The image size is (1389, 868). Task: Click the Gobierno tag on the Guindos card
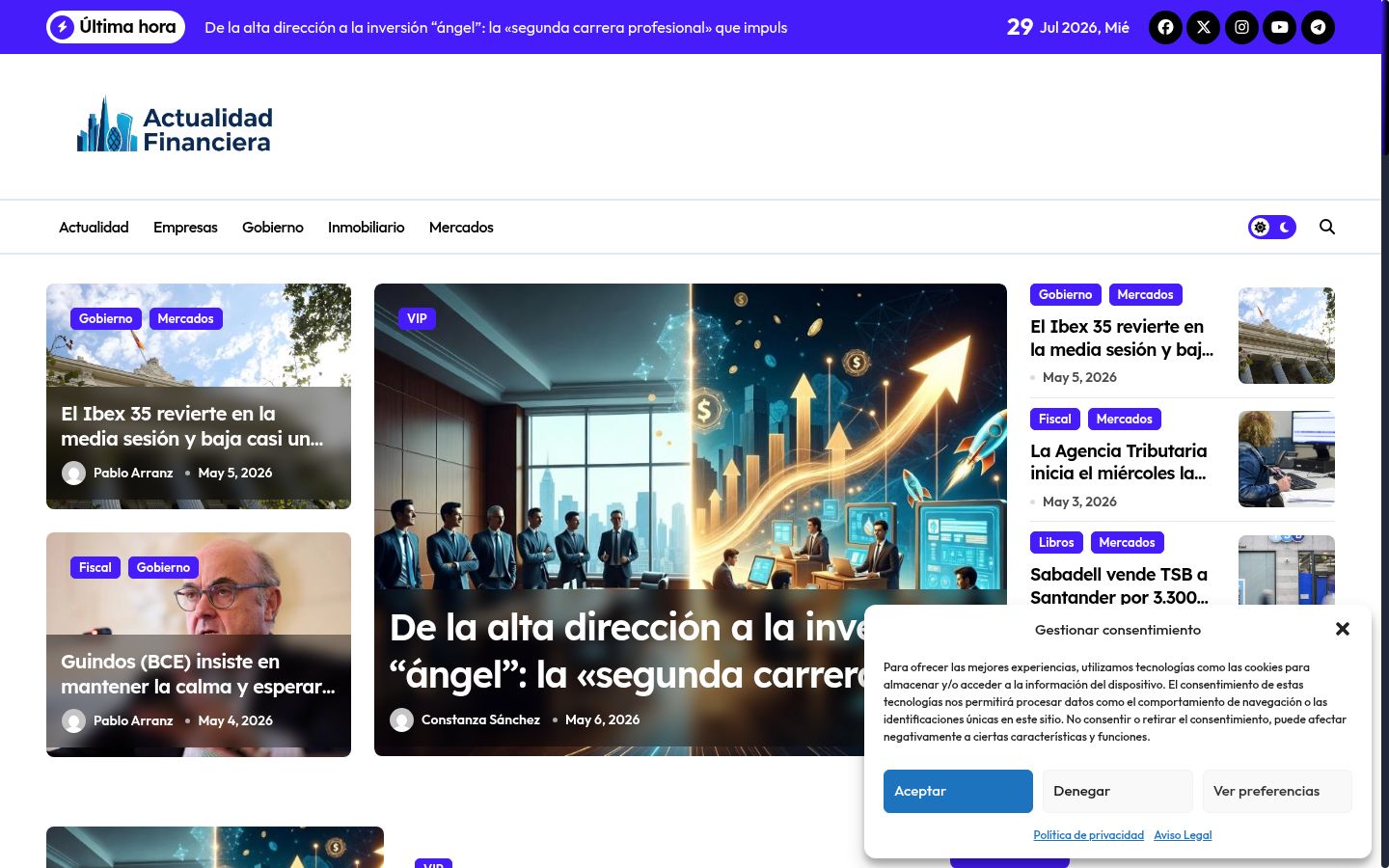pos(163,567)
